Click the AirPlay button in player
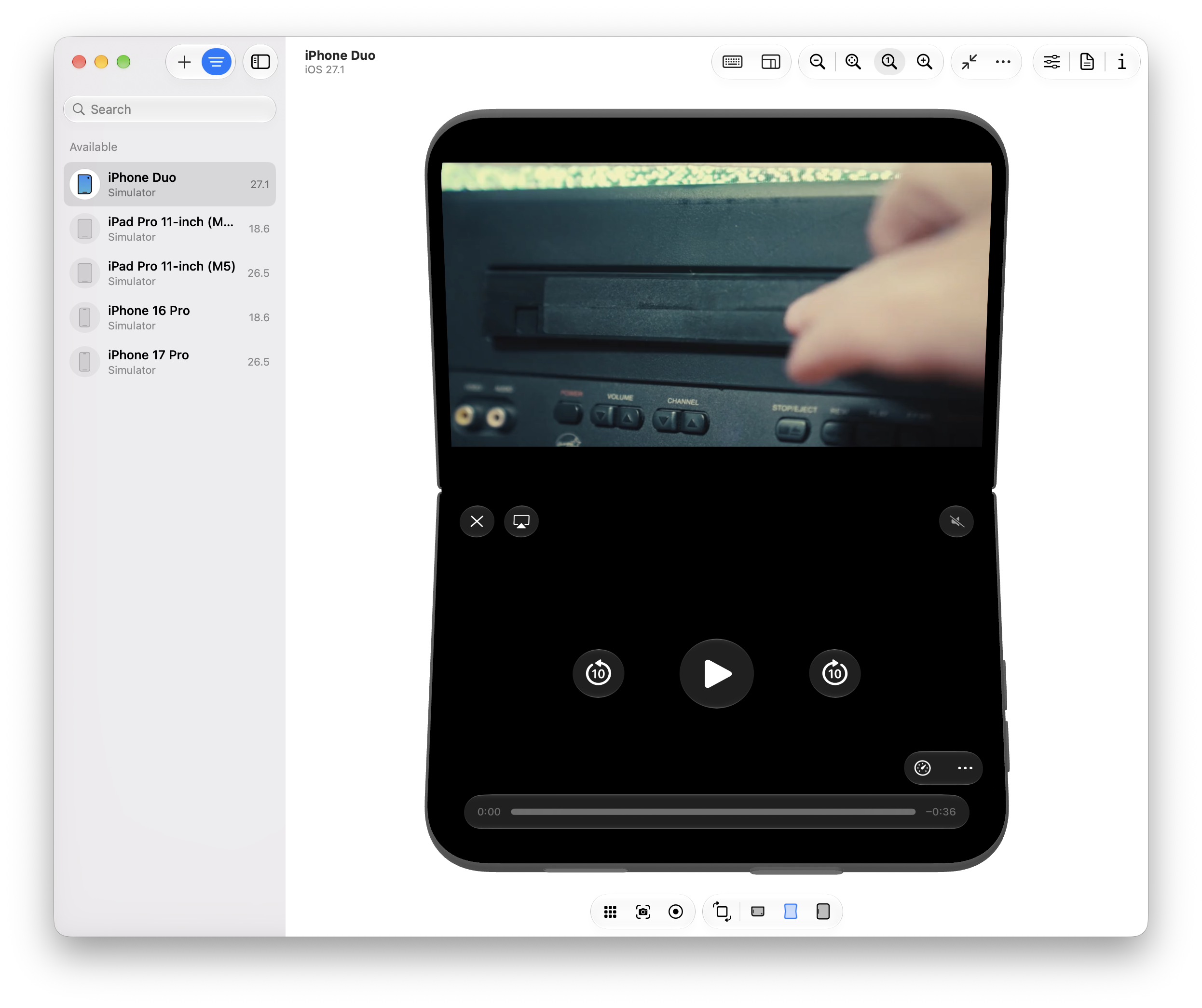The width and height of the screenshot is (1202, 1008). tap(521, 521)
